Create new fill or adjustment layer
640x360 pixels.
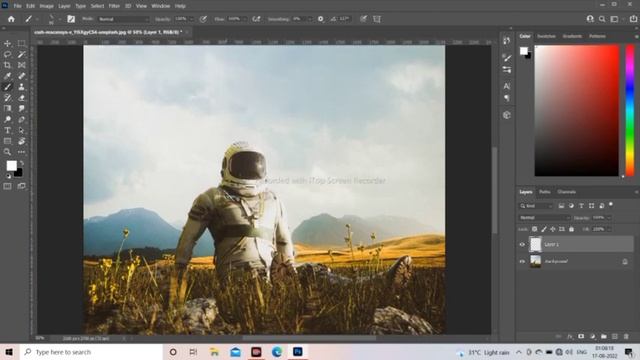tap(592, 337)
